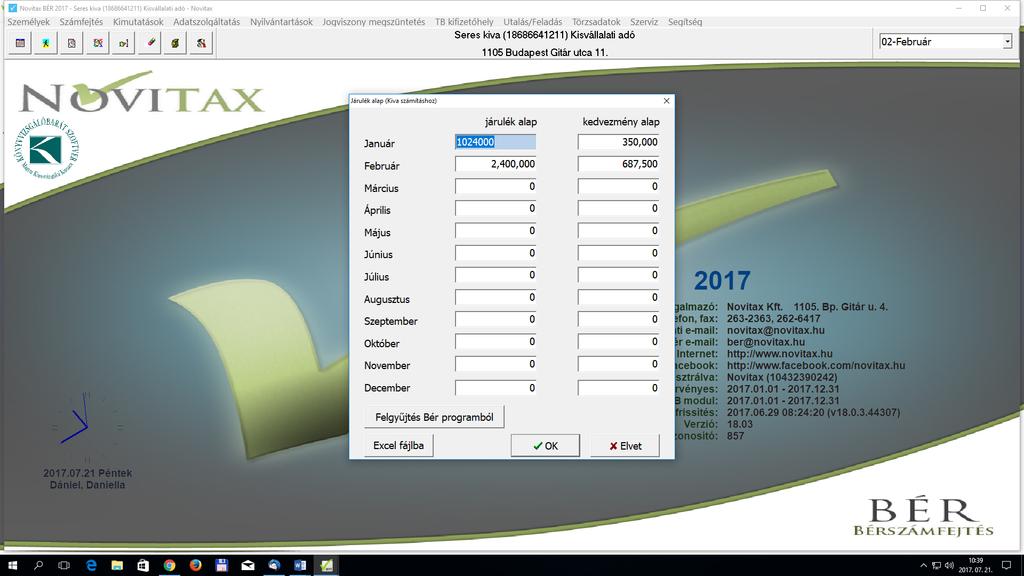Click the ber@novitax.hu email text

[766, 342]
